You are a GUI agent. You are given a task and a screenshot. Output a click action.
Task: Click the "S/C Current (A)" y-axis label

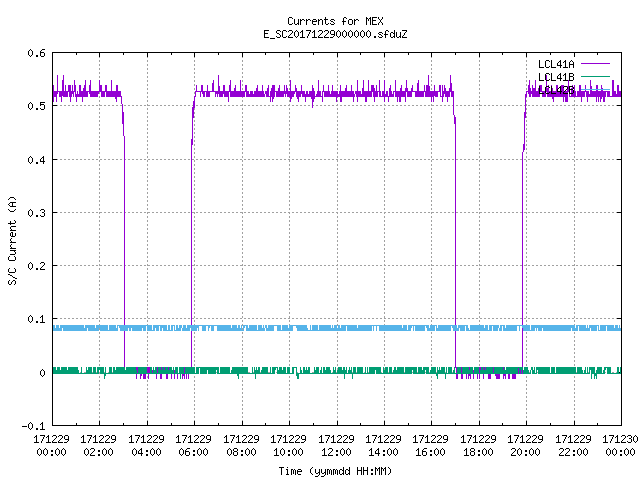click(x=12, y=240)
